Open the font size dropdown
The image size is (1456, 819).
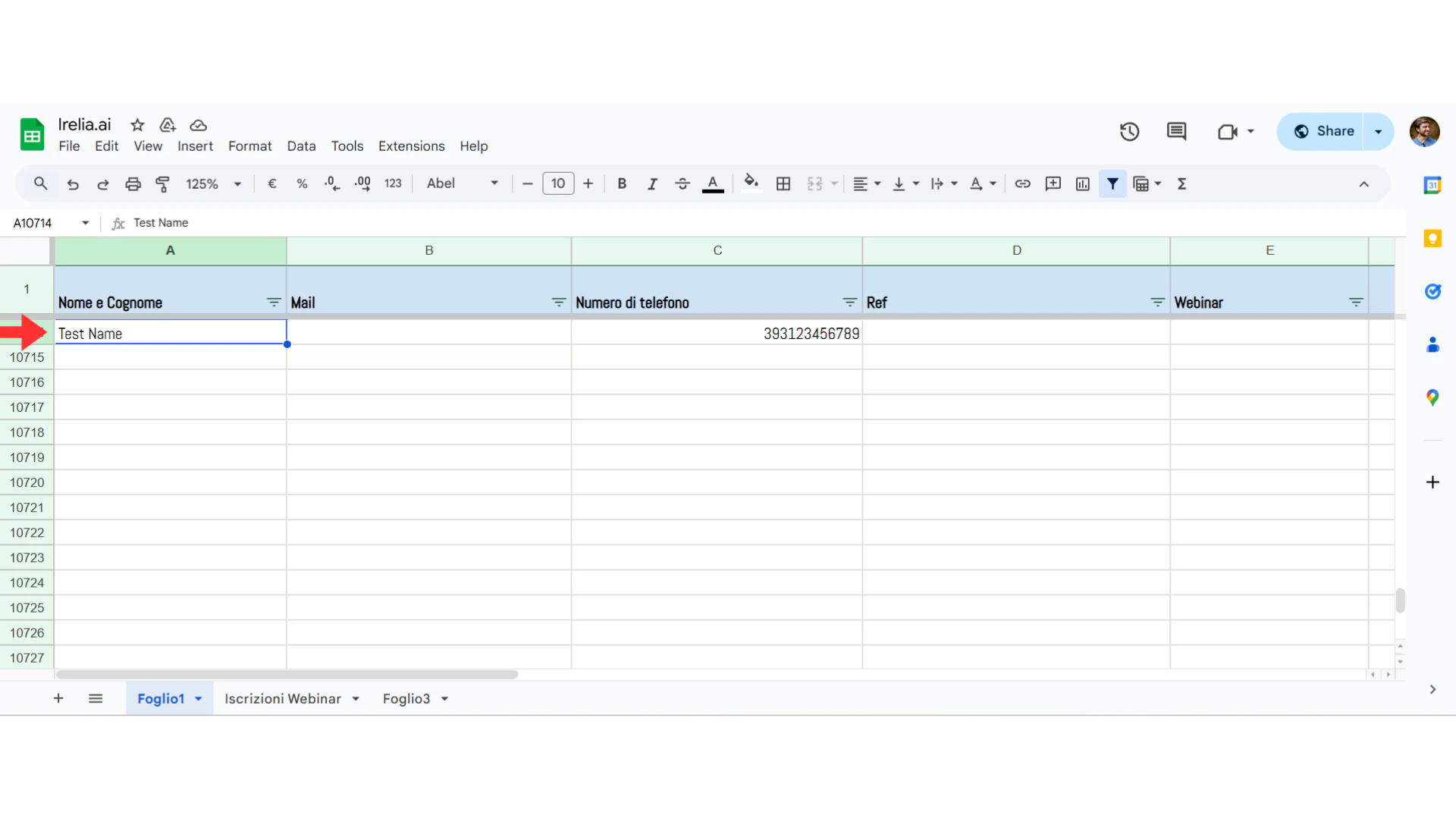[558, 183]
